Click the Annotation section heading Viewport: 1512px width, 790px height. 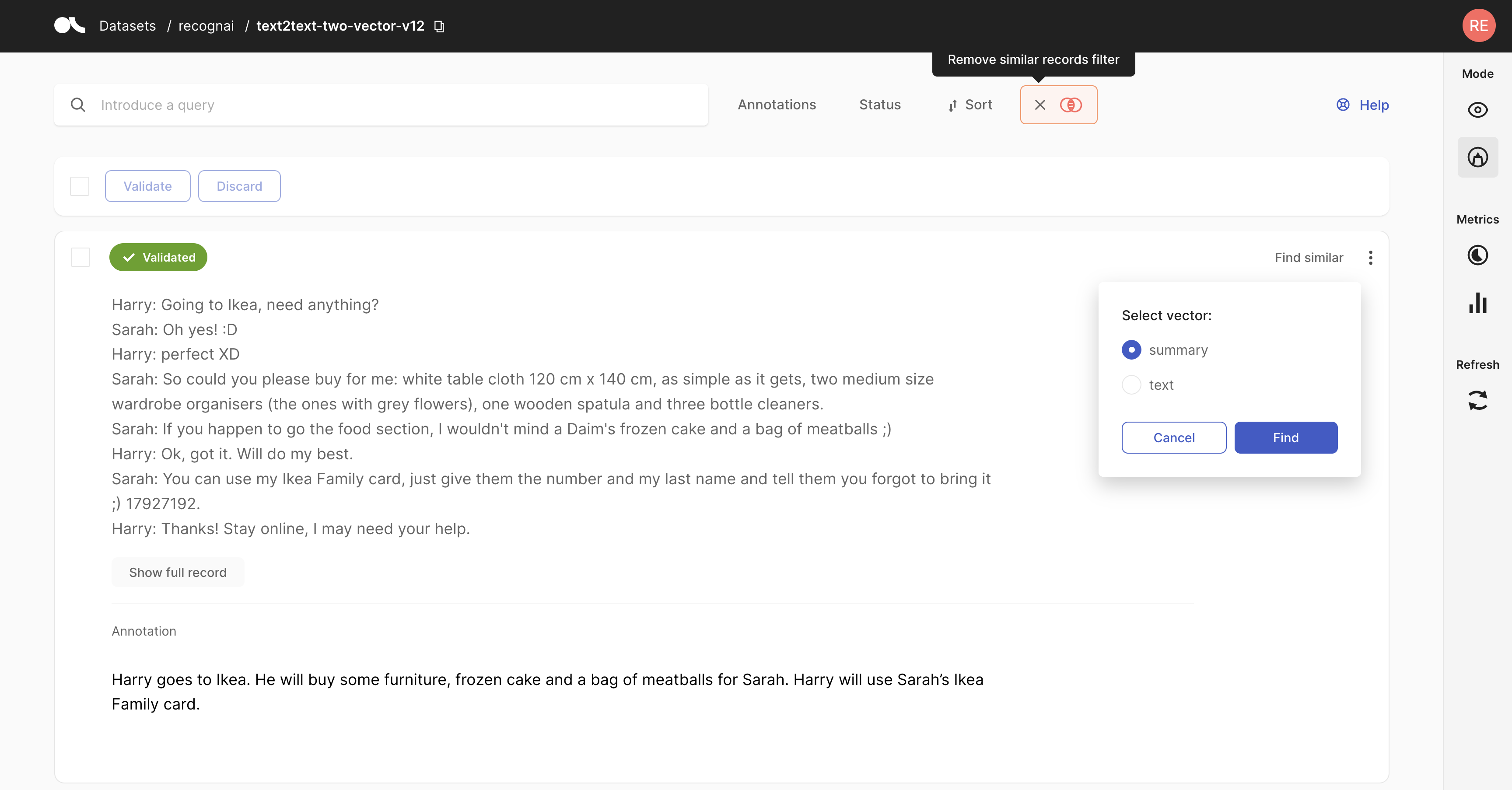(144, 631)
